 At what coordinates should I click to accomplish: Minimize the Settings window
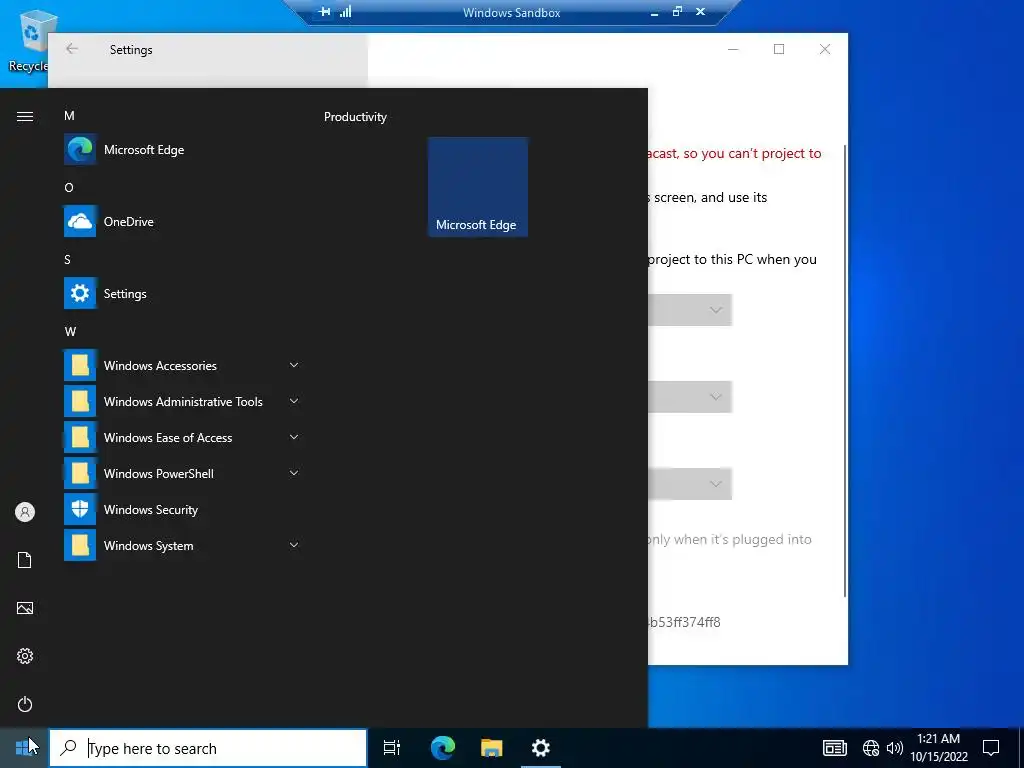733,49
